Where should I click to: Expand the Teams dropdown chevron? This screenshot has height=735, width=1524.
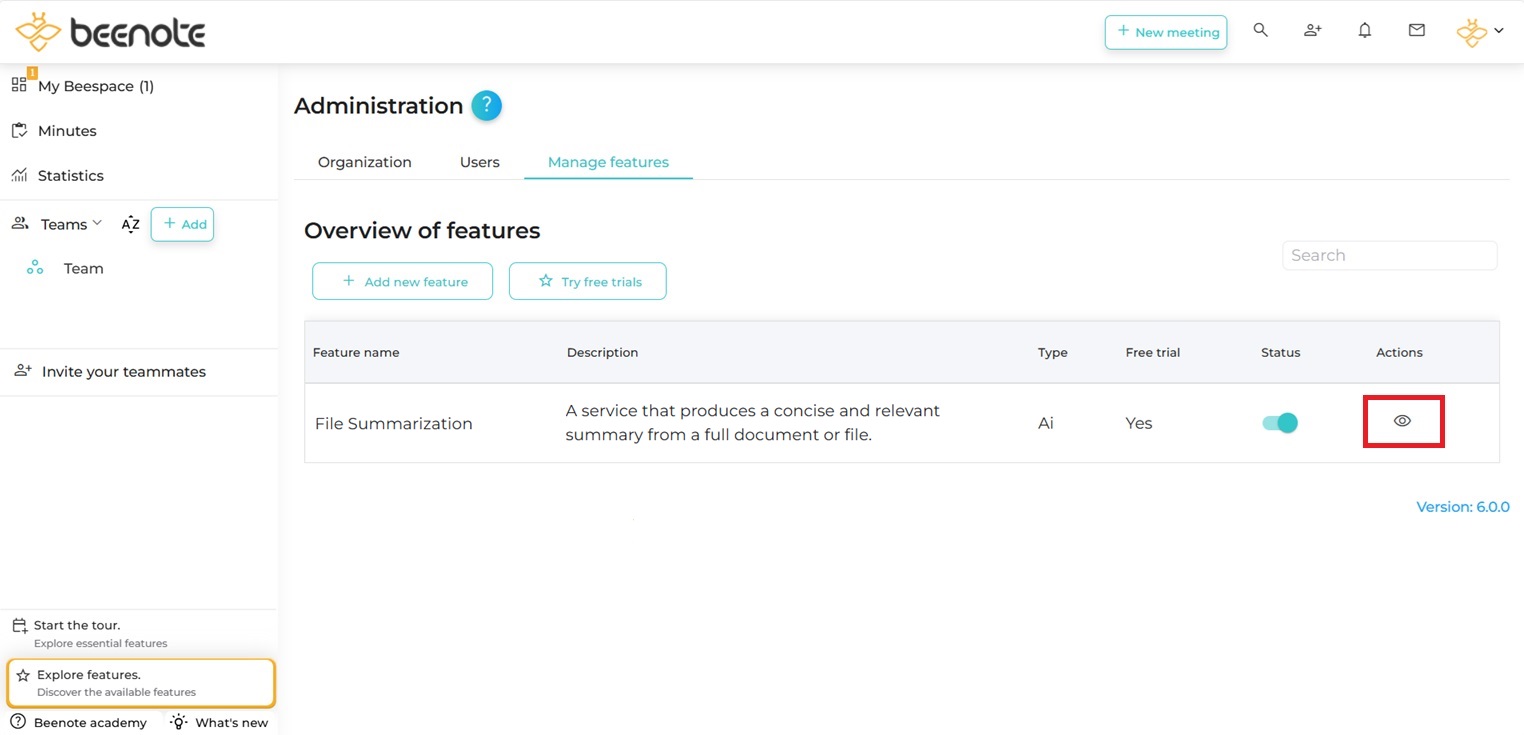click(x=97, y=223)
